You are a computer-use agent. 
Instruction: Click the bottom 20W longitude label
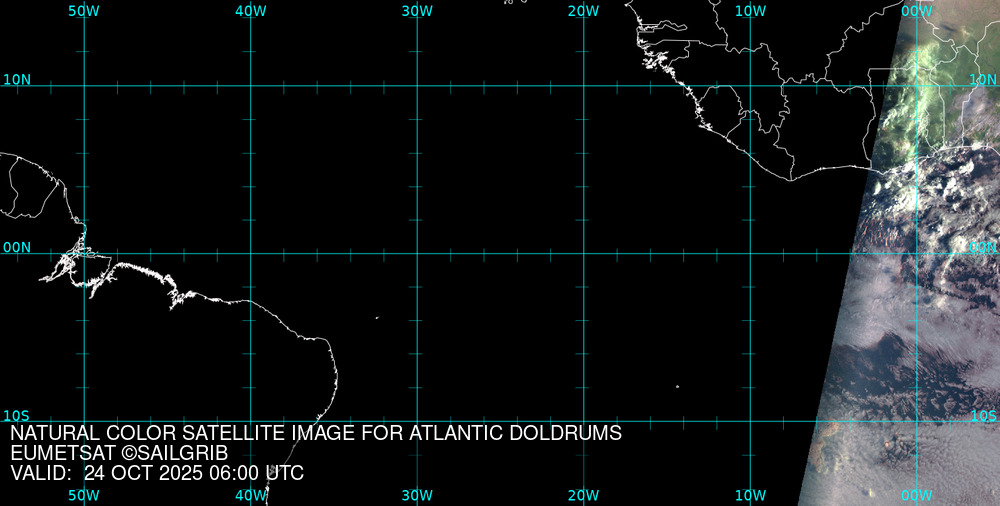coord(583,495)
